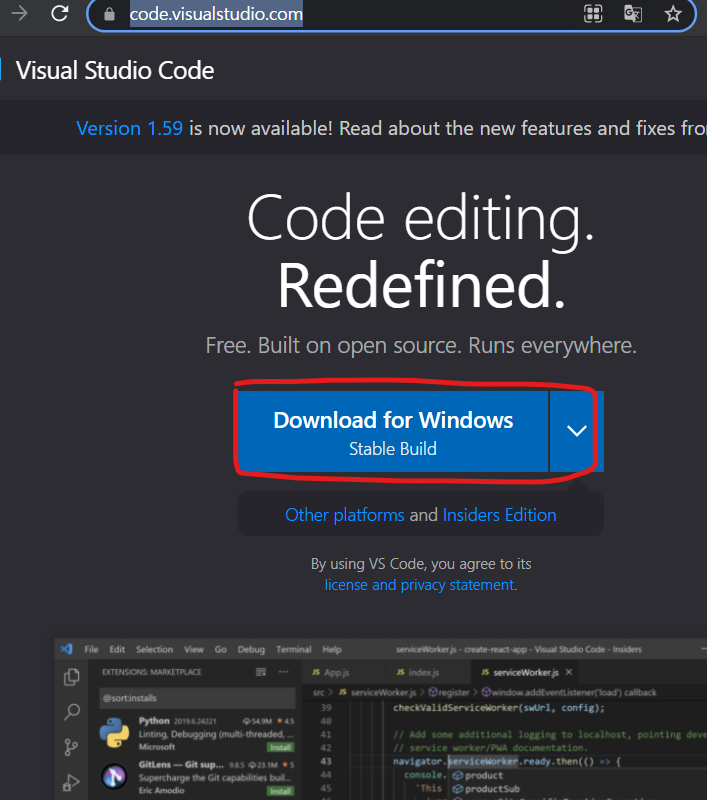The height and width of the screenshot is (800, 707).
Task: Click the @sort:installs extension search field
Action: (x=197, y=698)
